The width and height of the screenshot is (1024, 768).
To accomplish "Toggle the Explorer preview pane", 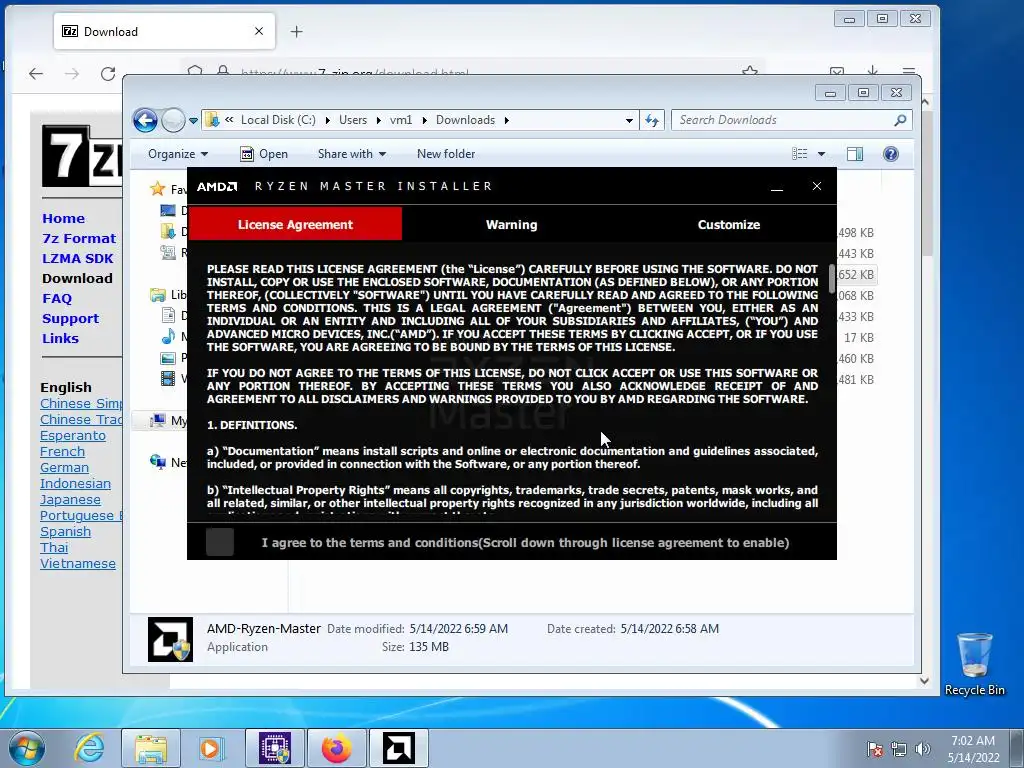I will pos(855,154).
